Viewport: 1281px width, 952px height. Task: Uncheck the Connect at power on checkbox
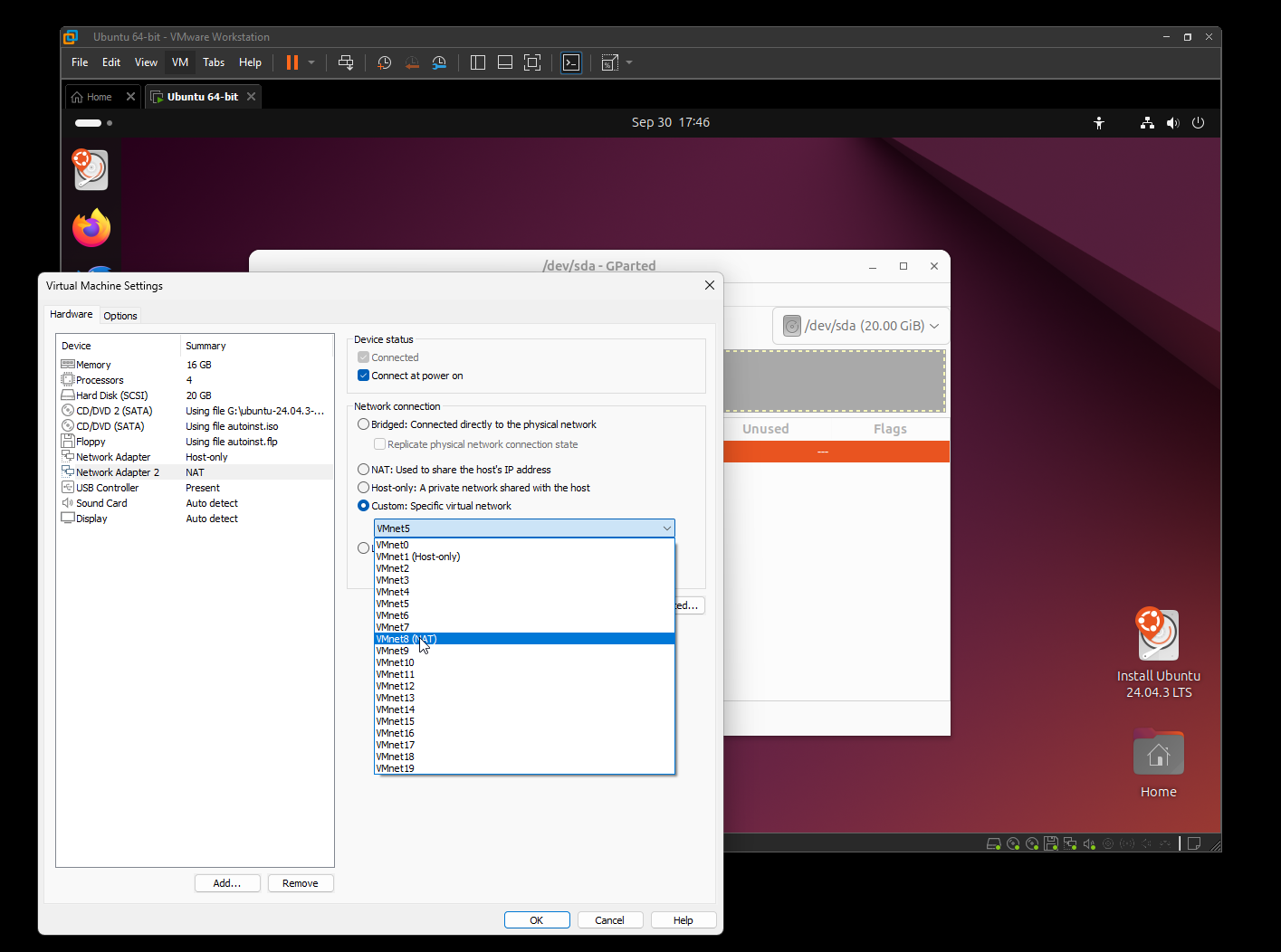coord(363,376)
